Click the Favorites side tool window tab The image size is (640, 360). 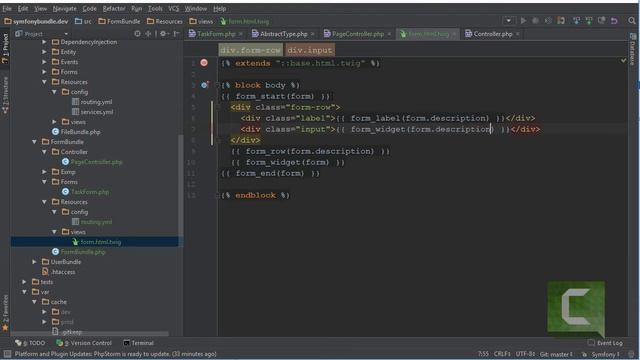coord(5,313)
